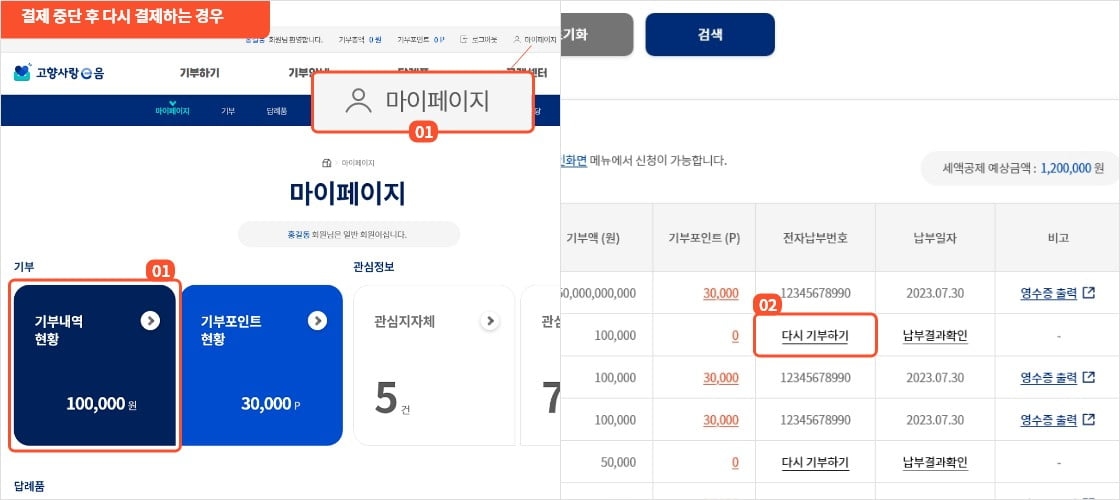The height and width of the screenshot is (500, 1120).
Task: Click the home icon in the breadcrumb
Action: tap(326, 163)
